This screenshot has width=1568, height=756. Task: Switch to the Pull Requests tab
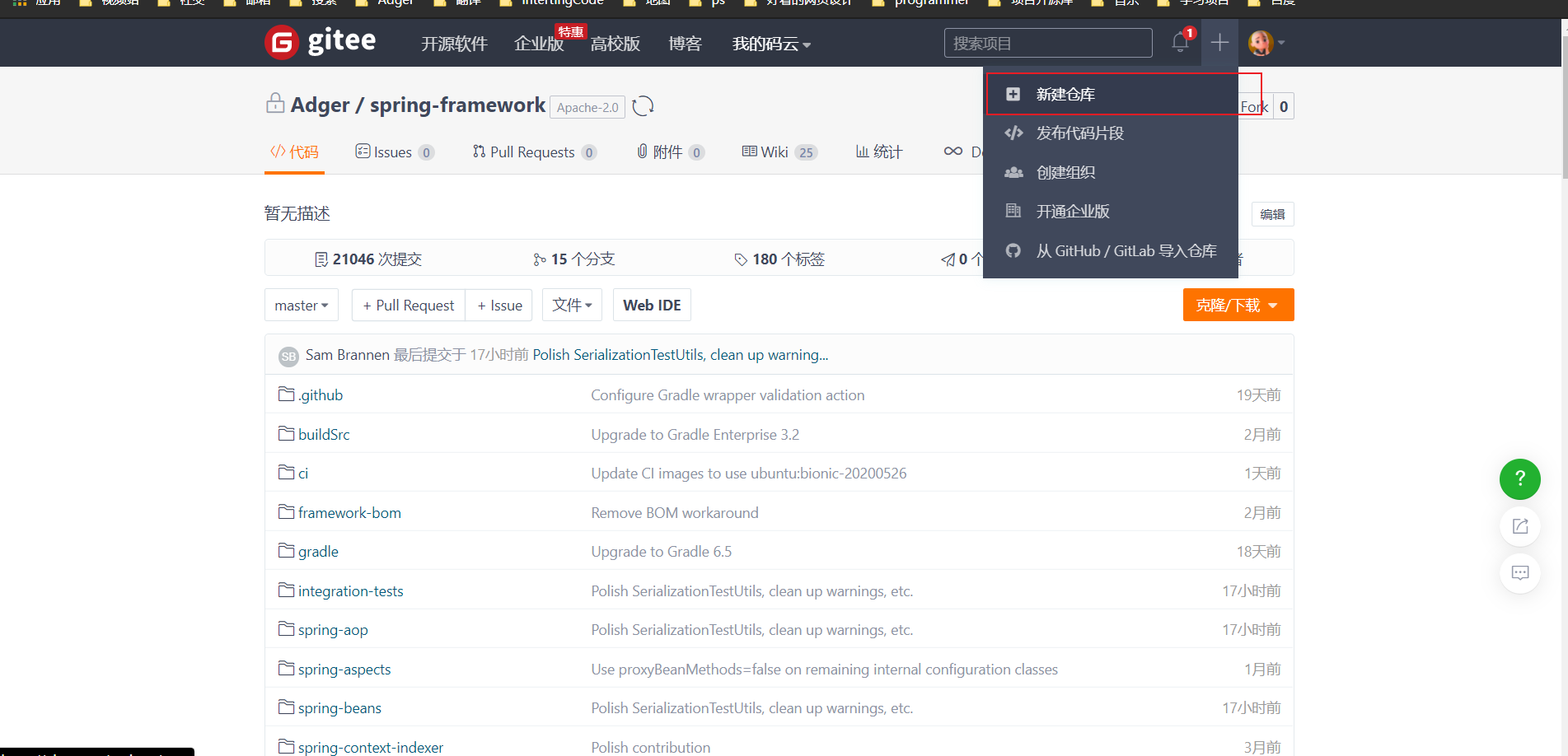point(534,152)
